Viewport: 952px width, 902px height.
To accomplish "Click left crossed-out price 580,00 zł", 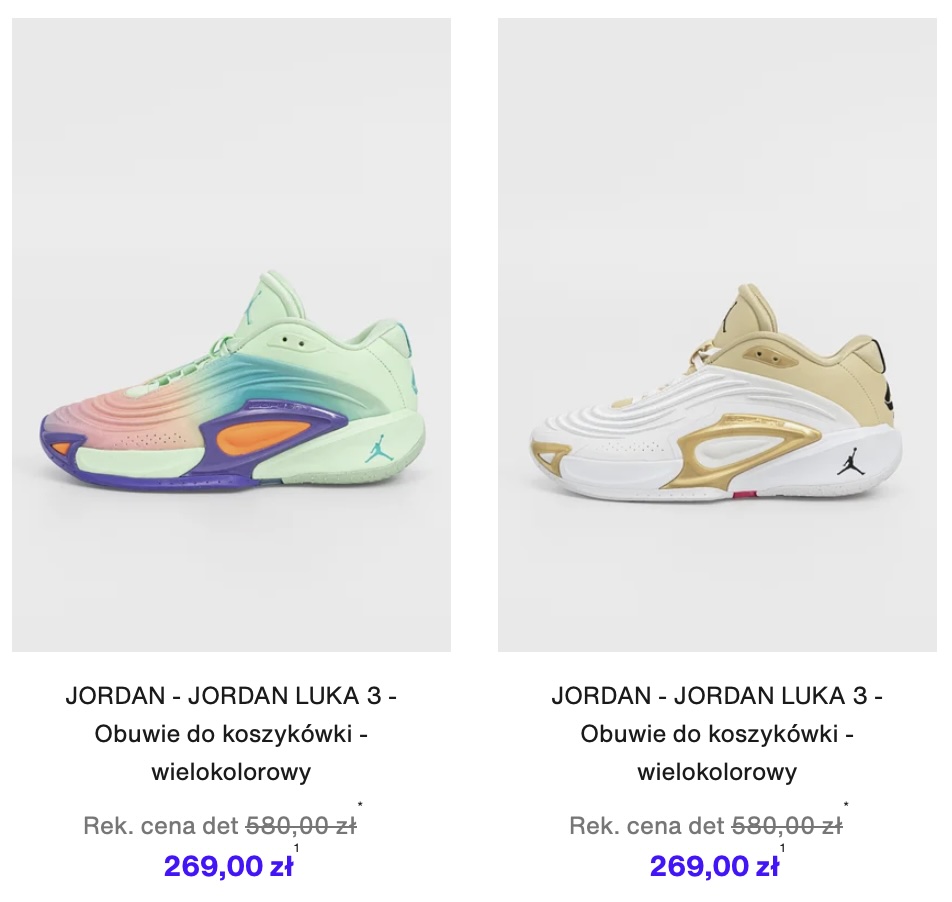I will 301,826.
